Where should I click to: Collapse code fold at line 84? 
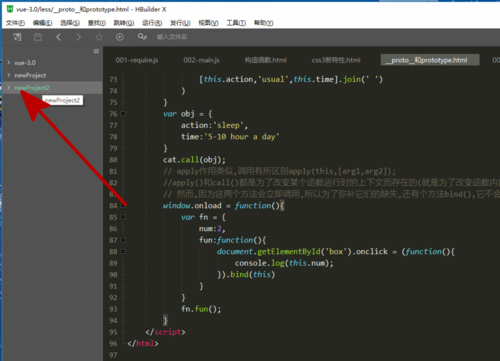tap(123, 205)
